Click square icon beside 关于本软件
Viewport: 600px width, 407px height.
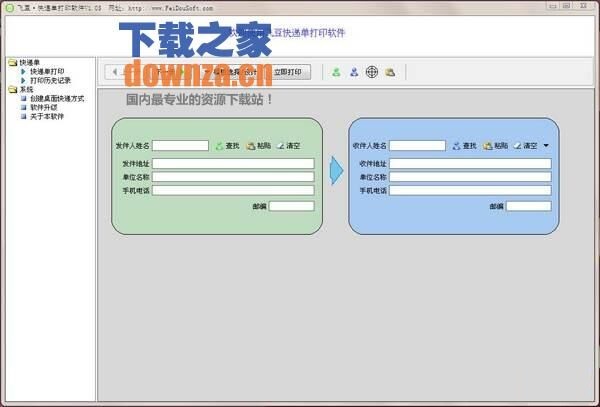(x=23, y=116)
